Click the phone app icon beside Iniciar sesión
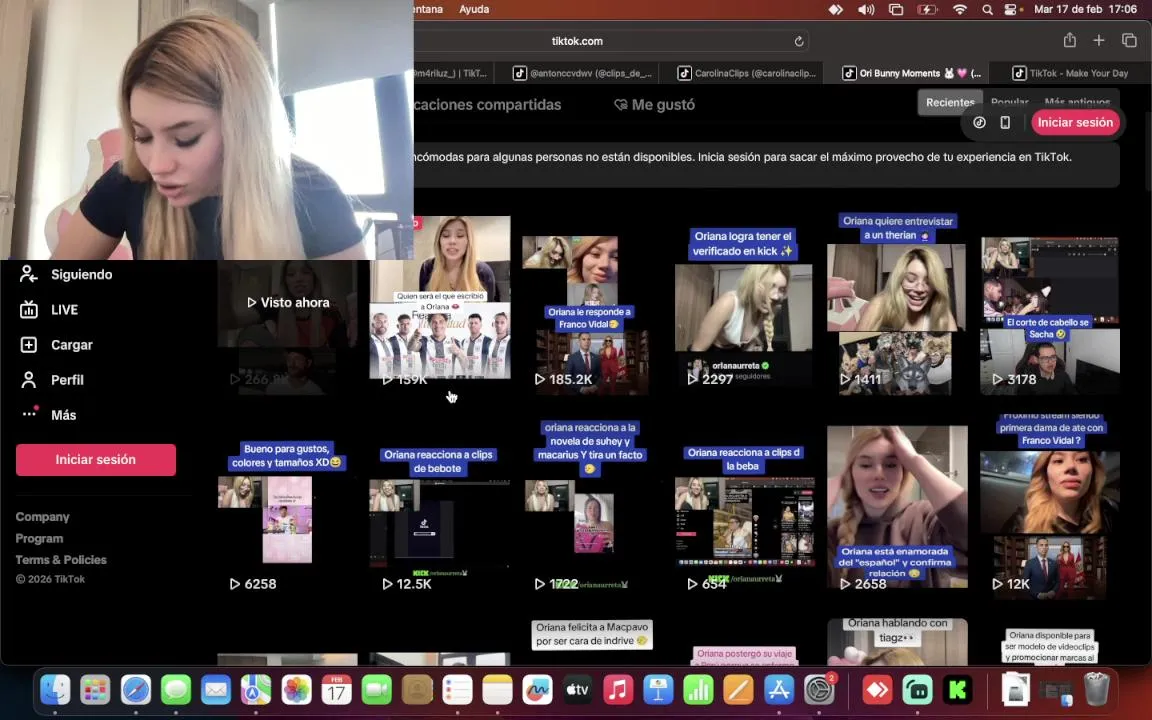Image resolution: width=1152 pixels, height=720 pixels. [x=1005, y=123]
